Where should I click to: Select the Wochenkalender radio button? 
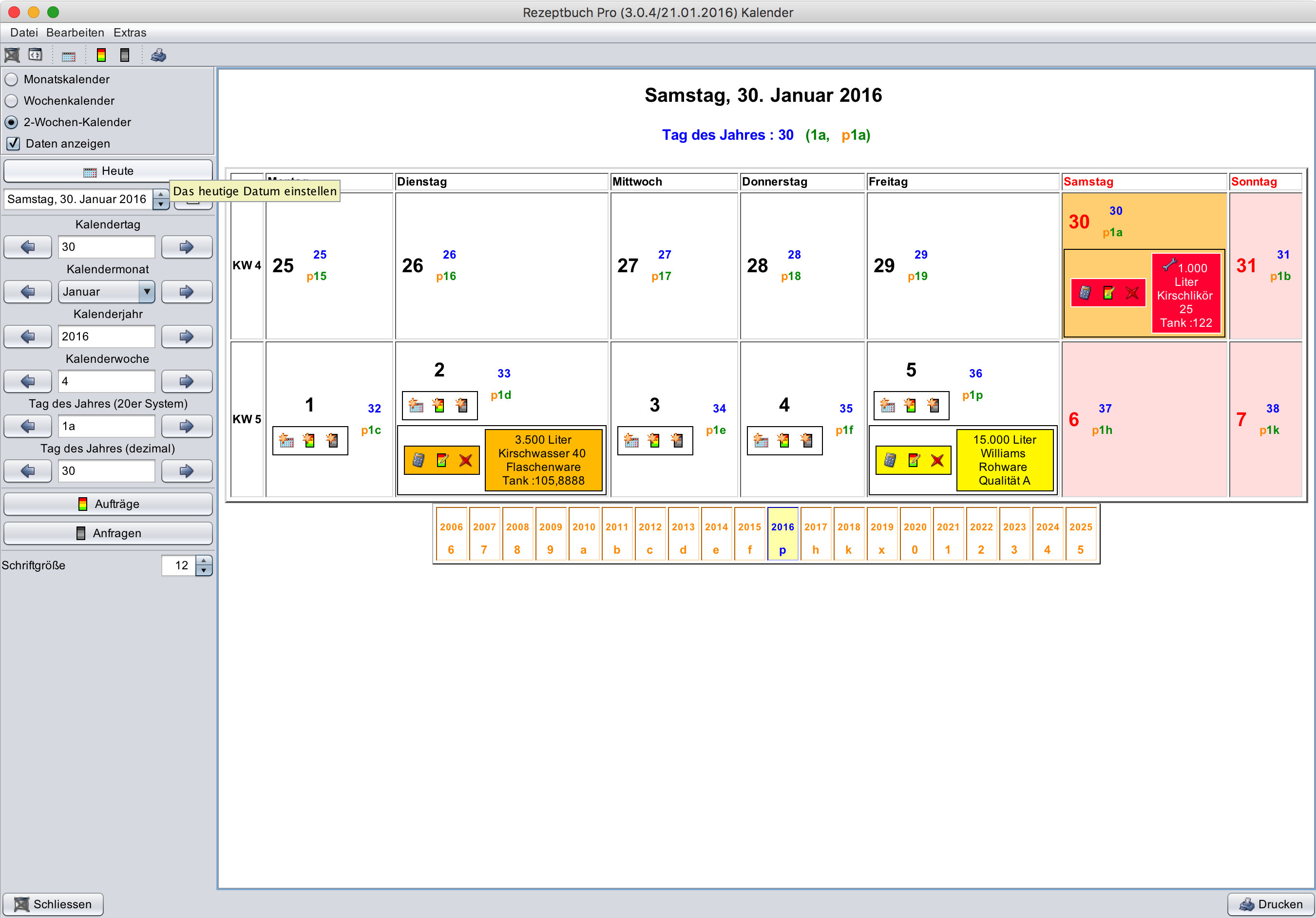point(12,101)
